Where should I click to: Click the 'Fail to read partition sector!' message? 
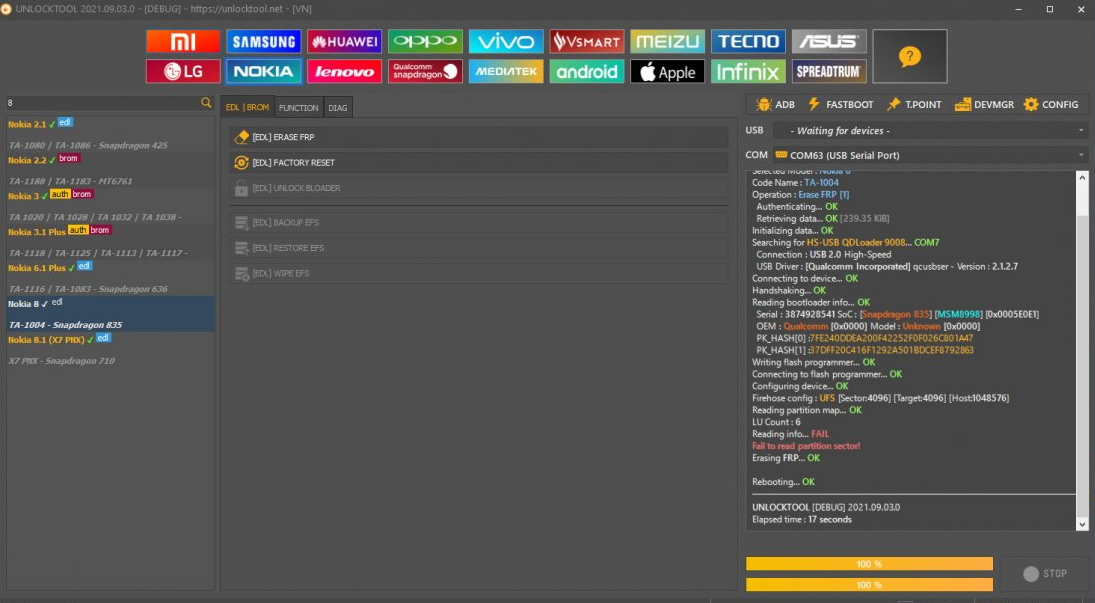tap(806, 446)
